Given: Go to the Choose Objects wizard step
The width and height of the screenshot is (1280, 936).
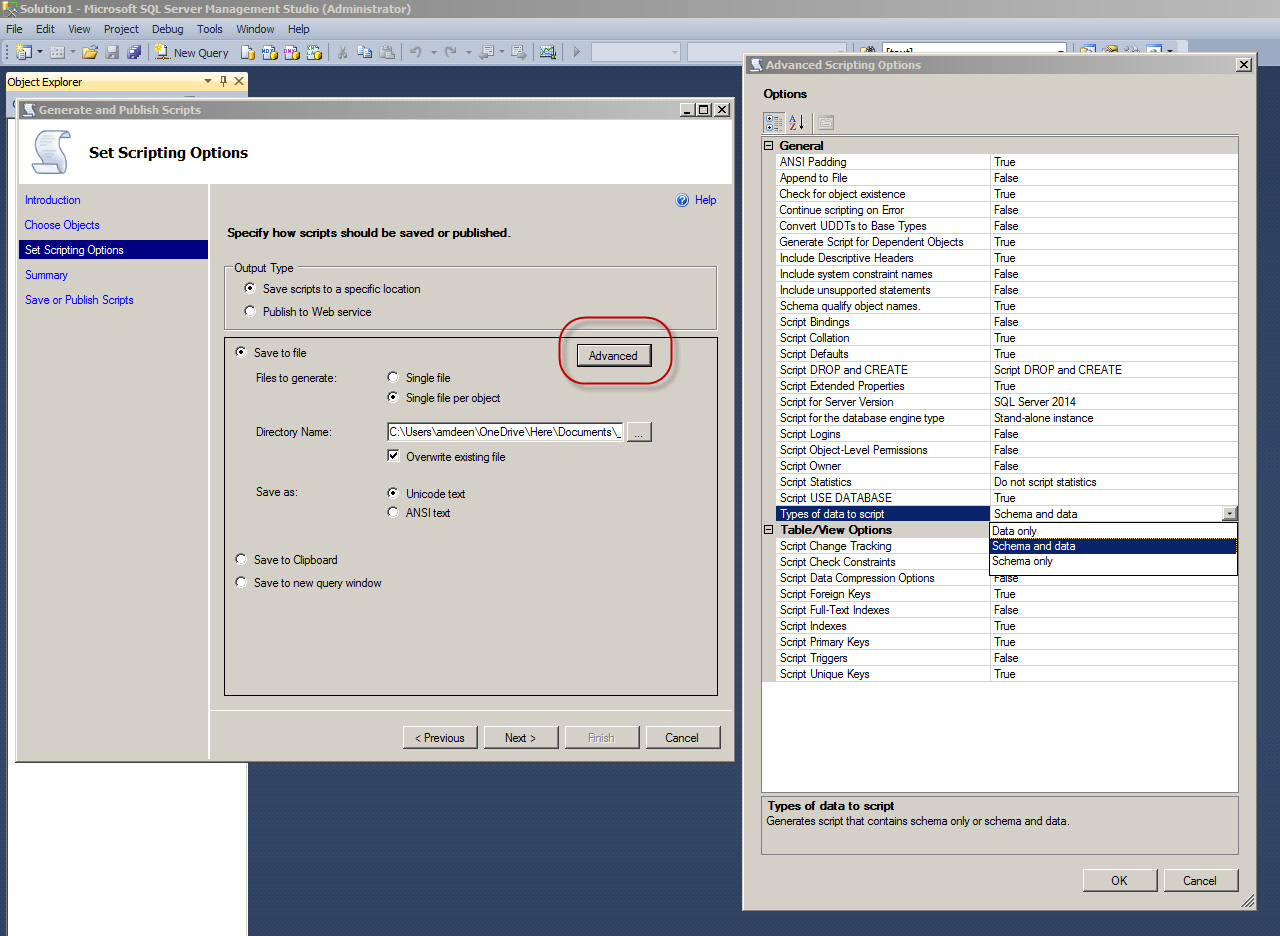Looking at the screenshot, I should [62, 225].
